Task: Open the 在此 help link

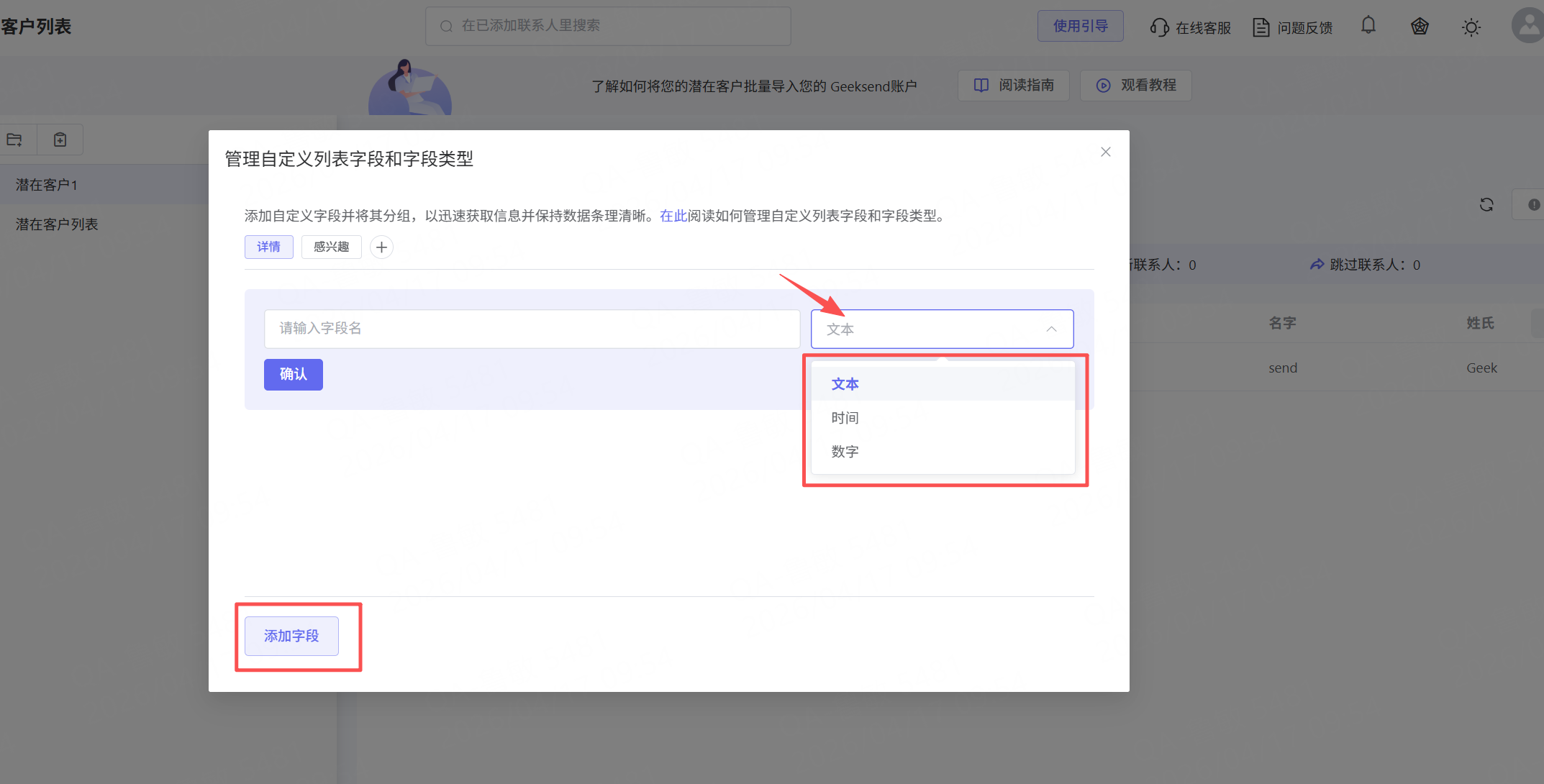Action: pos(673,216)
